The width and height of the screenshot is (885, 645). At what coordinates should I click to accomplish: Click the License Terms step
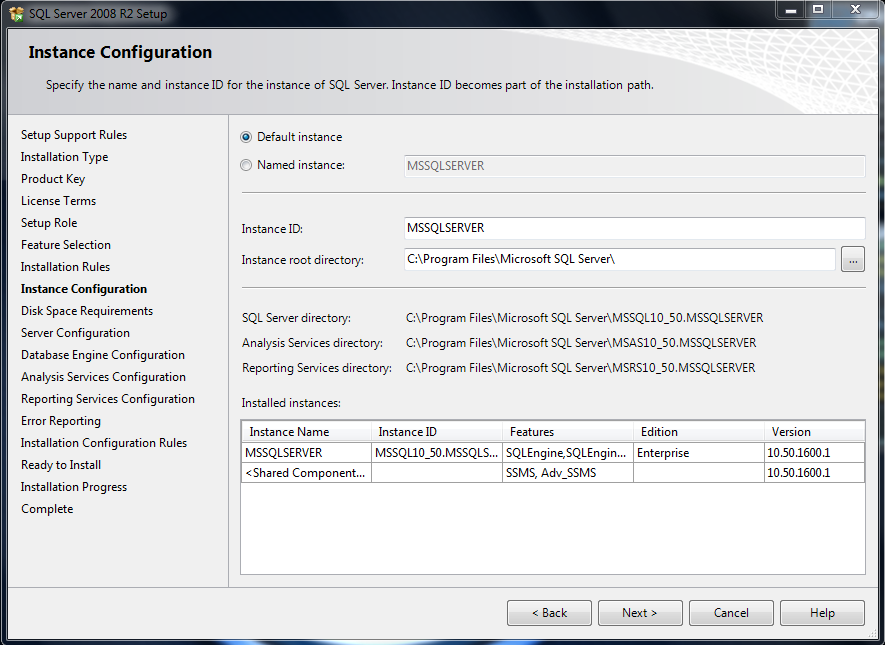pyautogui.click(x=58, y=201)
